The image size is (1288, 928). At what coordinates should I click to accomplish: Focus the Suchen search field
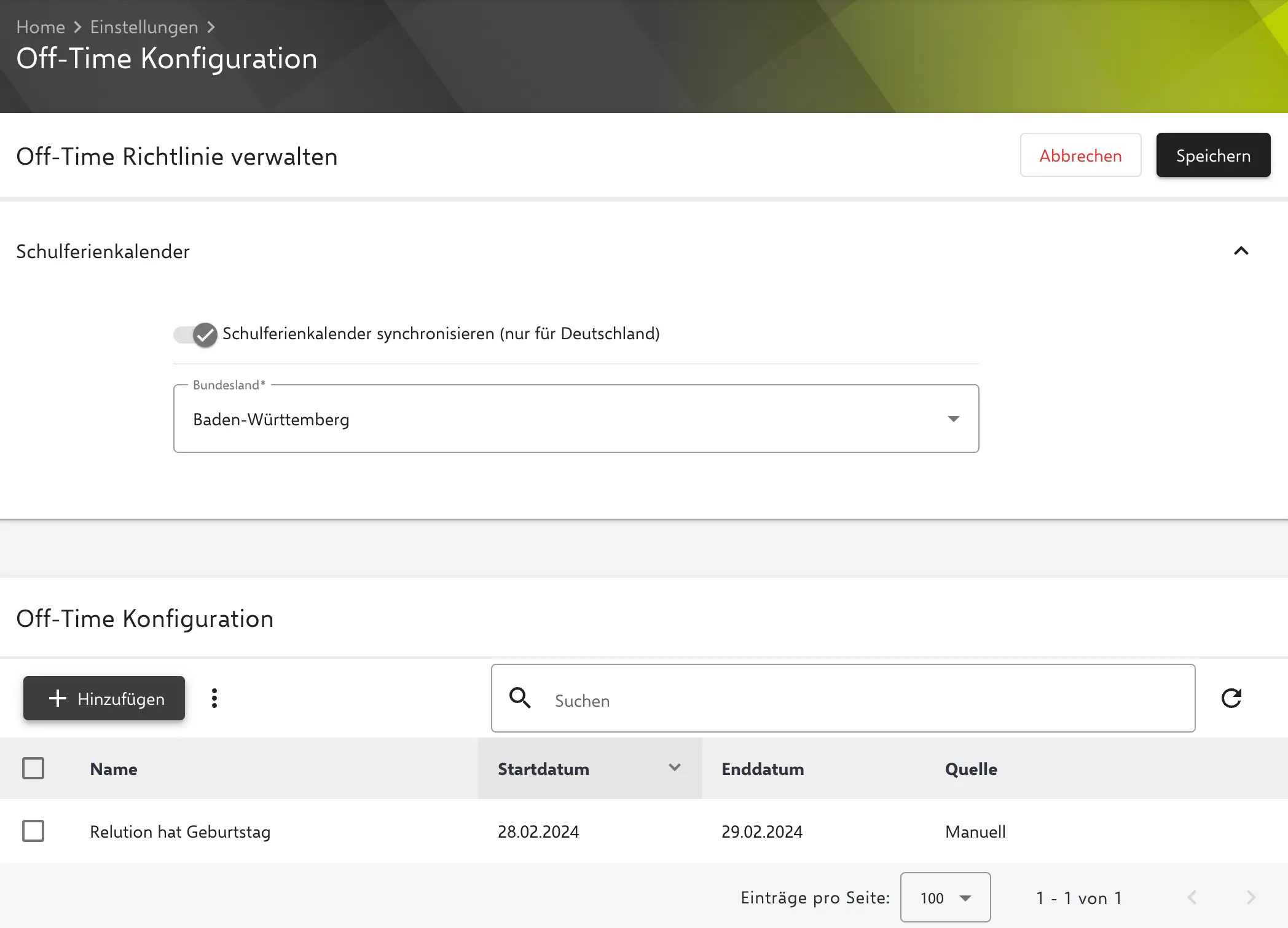point(860,701)
